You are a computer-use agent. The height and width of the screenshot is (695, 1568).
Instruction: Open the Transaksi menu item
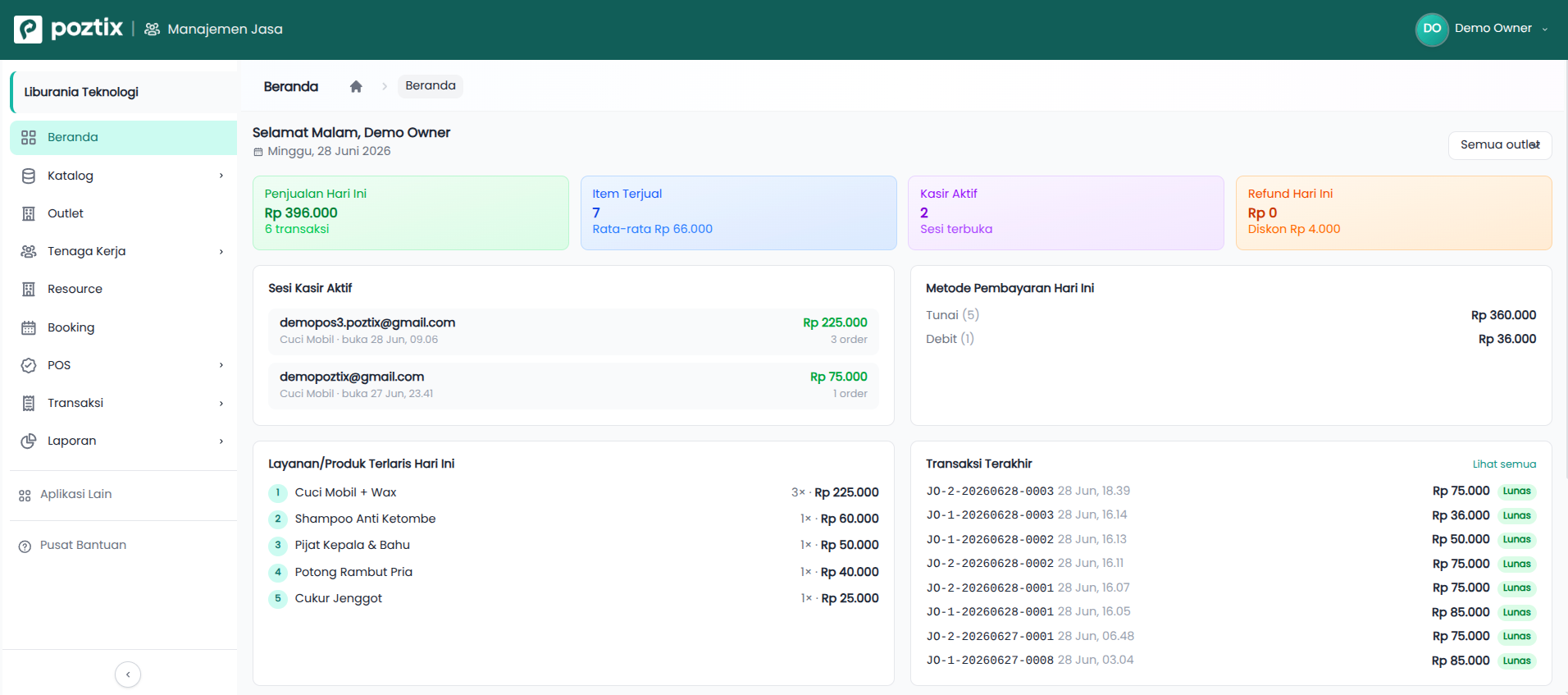pos(124,403)
